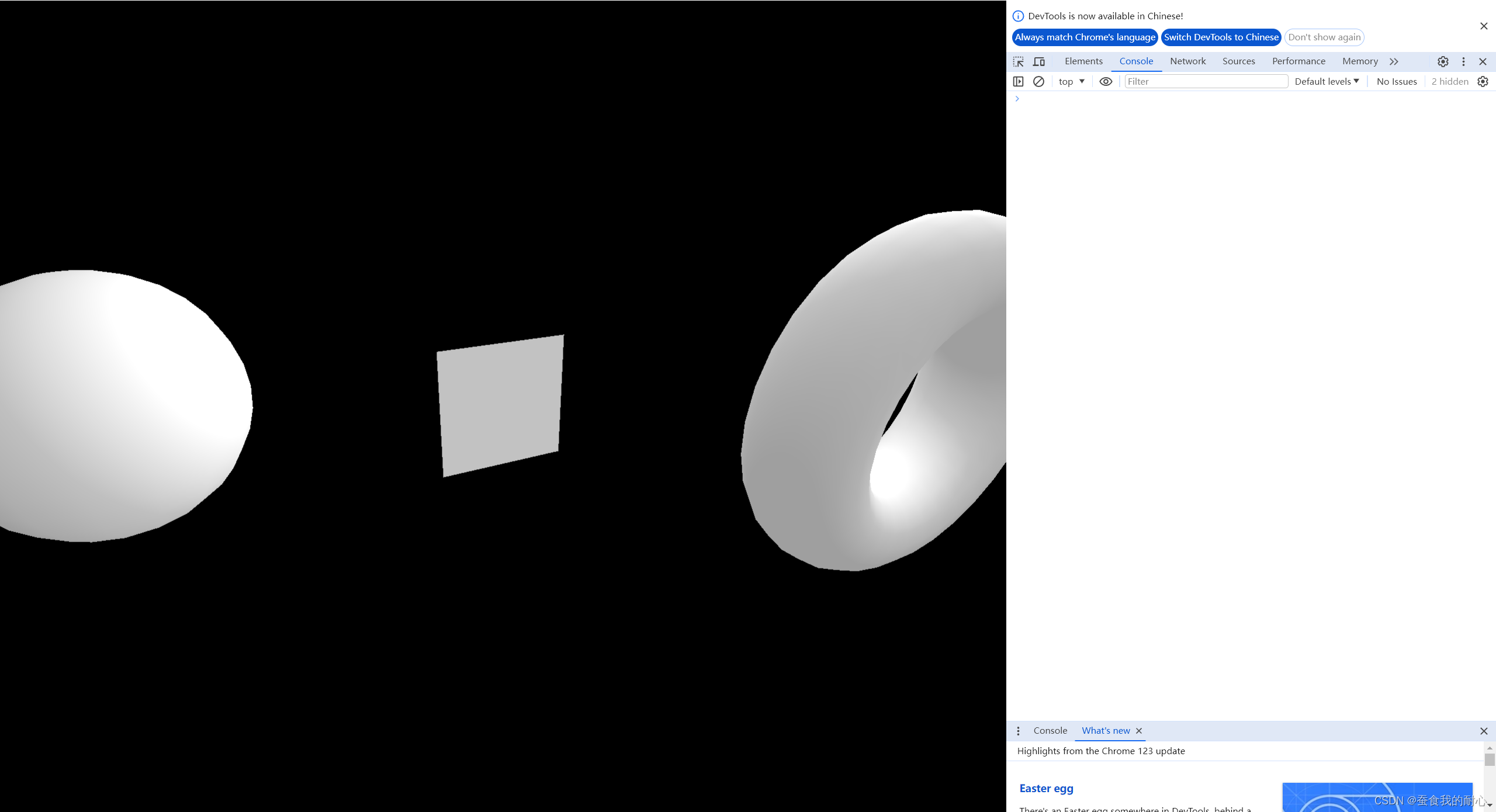Expand the top JavaScript context dropdown
The image size is (1496, 812).
[x=1071, y=82]
